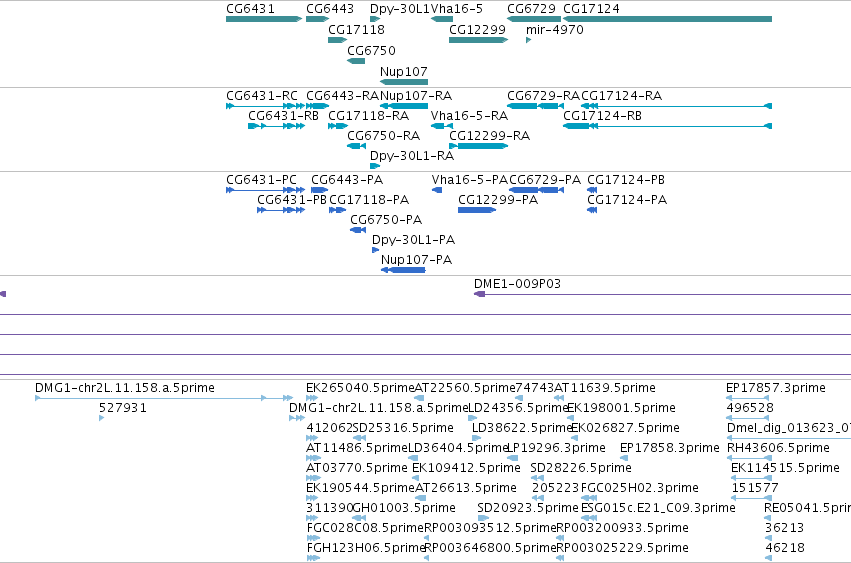Click transcript CG6750-RA
Viewport: 851px width, 563px height.
click(x=384, y=136)
